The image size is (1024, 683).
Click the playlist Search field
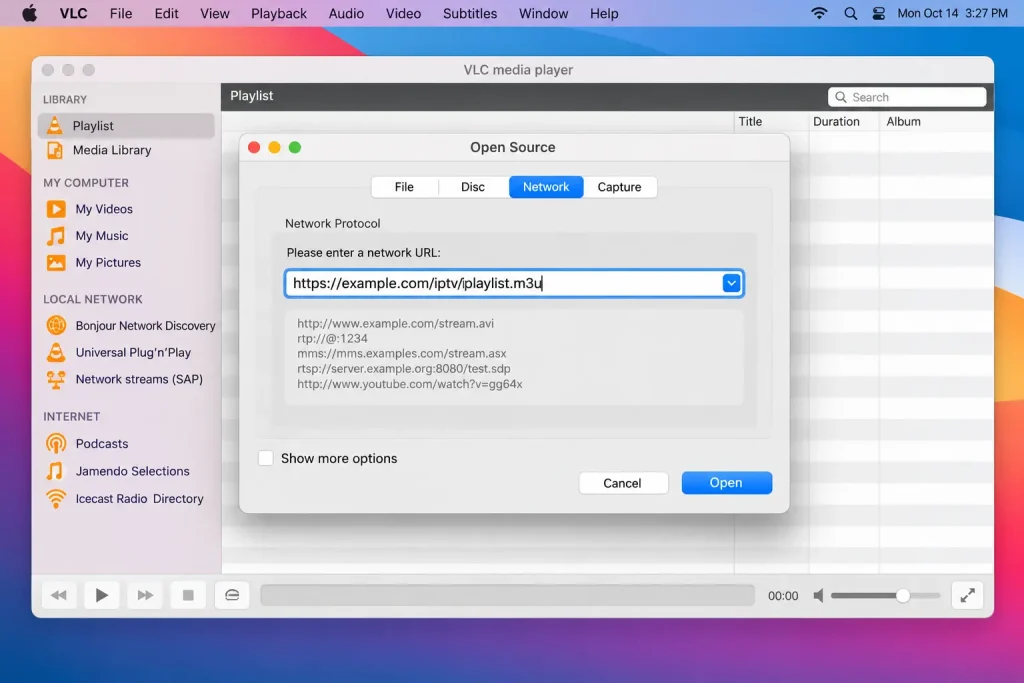click(907, 97)
